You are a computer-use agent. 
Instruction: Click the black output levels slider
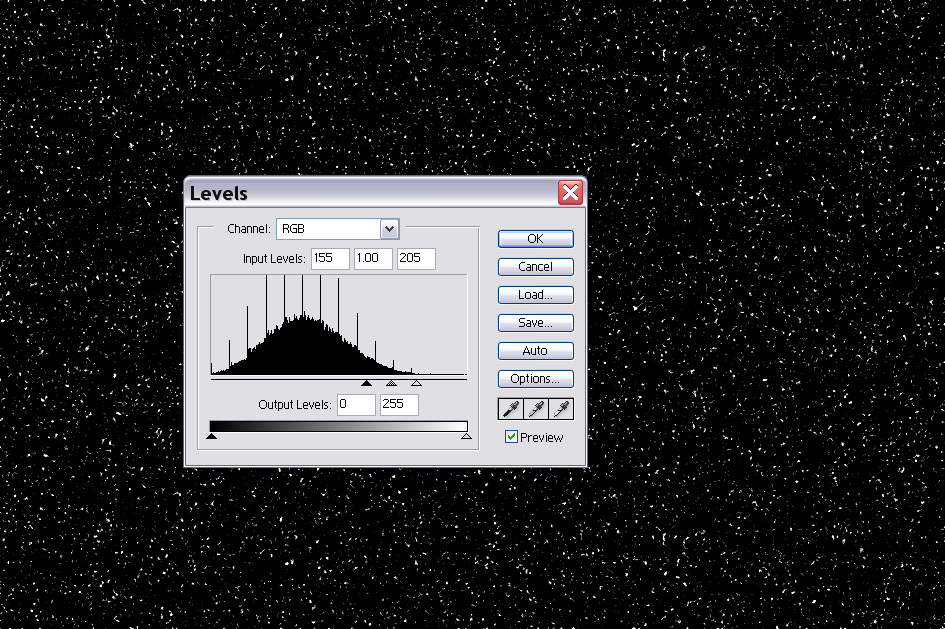211,436
